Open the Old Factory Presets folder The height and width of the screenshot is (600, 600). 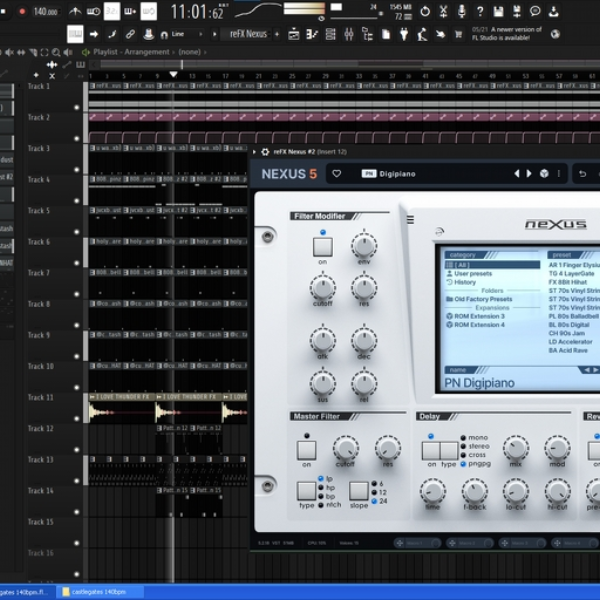[x=479, y=299]
